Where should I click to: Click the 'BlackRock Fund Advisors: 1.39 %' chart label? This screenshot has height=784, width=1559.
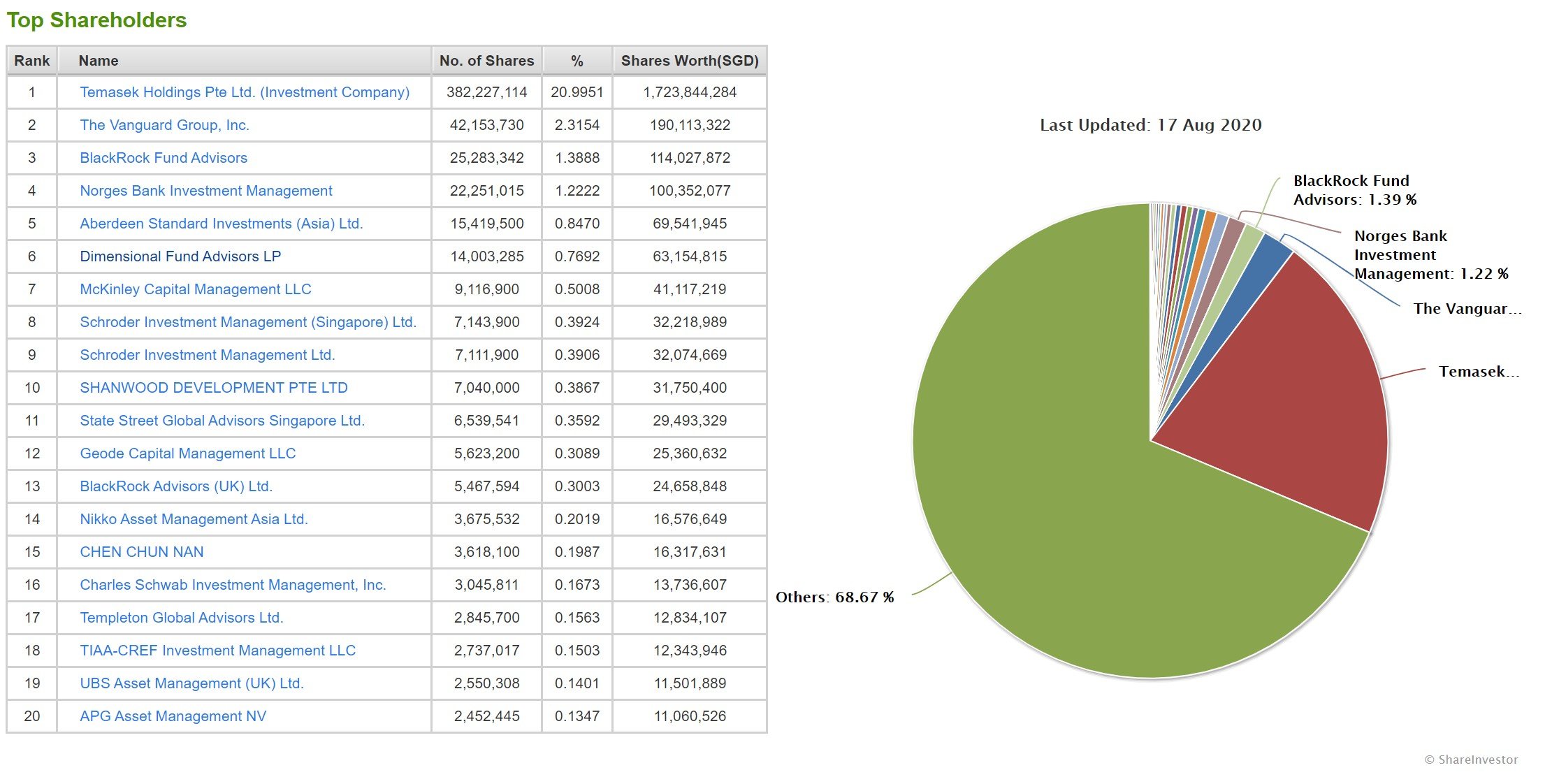pos(1355,190)
